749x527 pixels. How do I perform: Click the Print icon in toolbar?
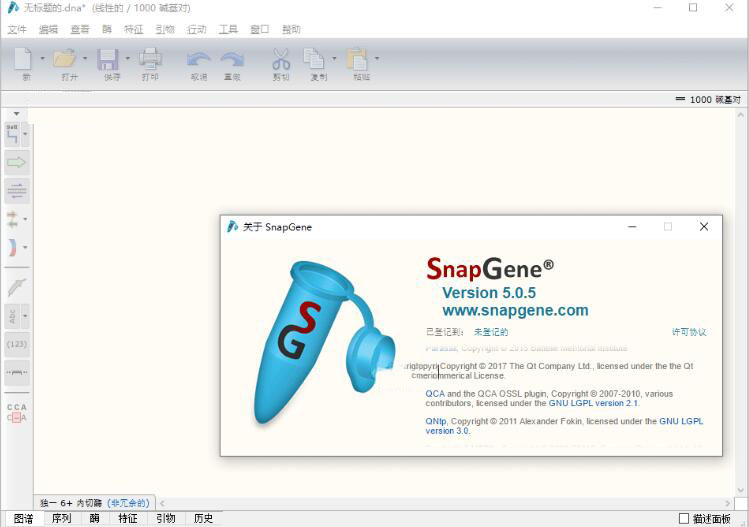[x=150, y=60]
